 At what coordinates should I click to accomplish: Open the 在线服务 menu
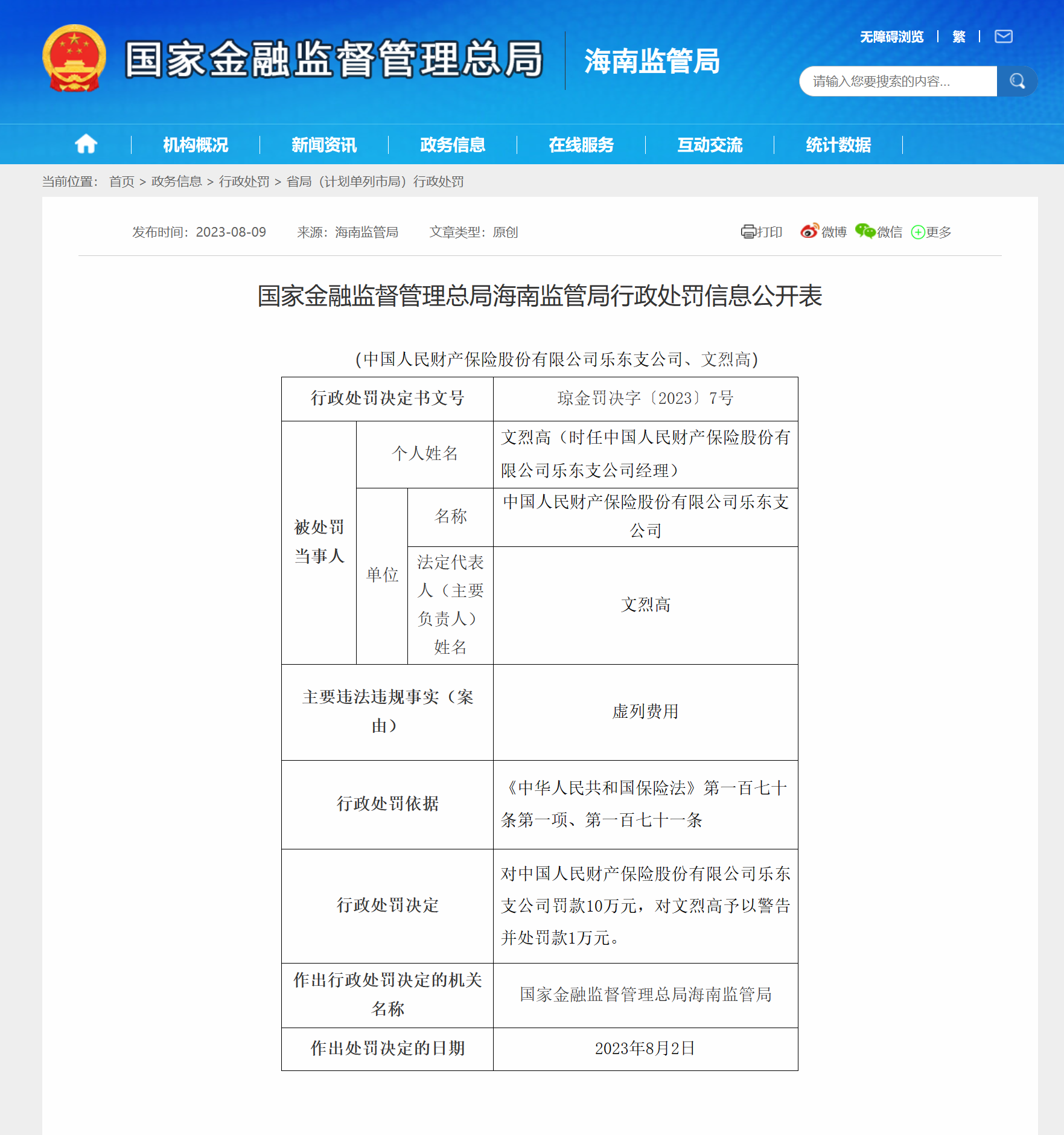(581, 145)
